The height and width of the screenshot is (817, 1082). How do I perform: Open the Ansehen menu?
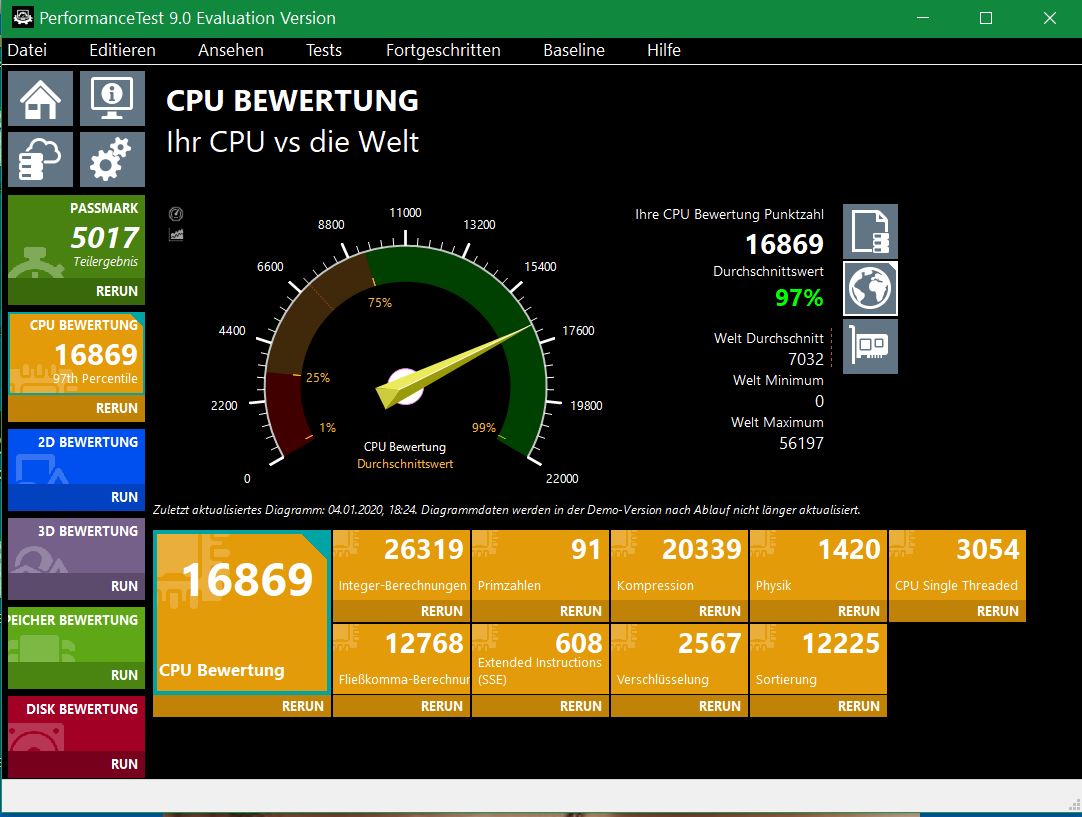click(x=230, y=50)
